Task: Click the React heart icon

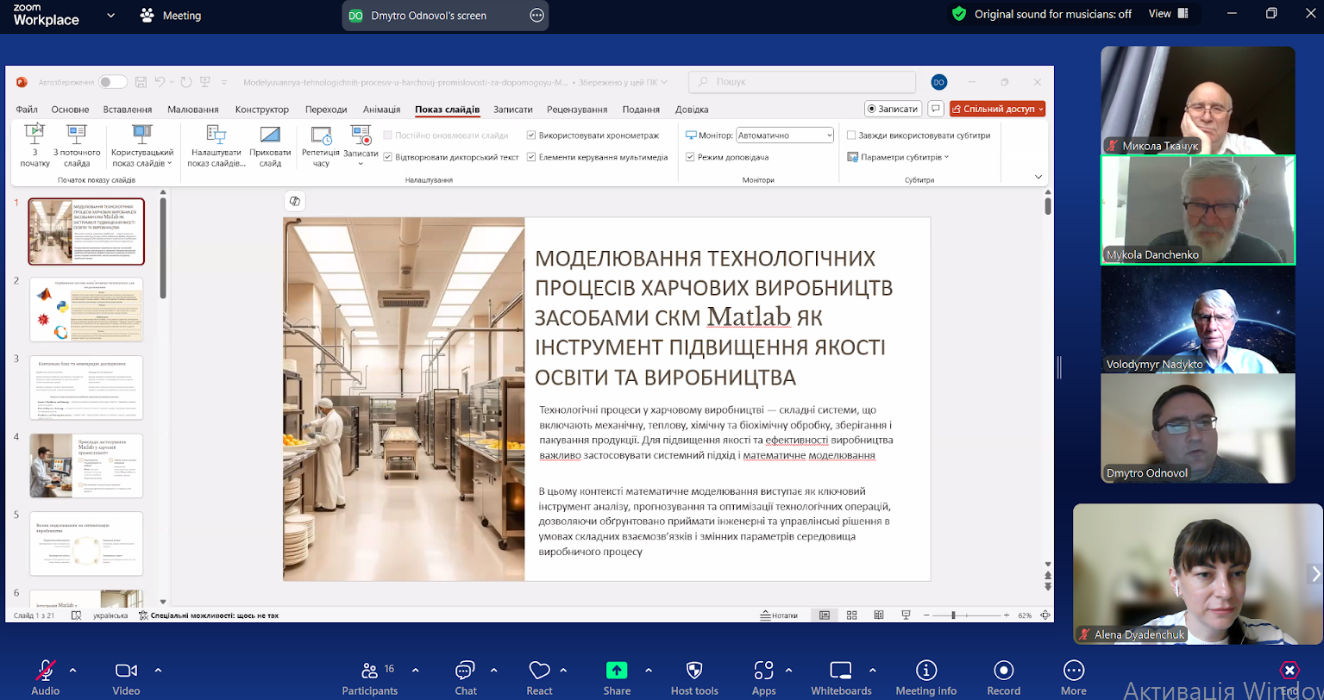Action: (x=539, y=671)
